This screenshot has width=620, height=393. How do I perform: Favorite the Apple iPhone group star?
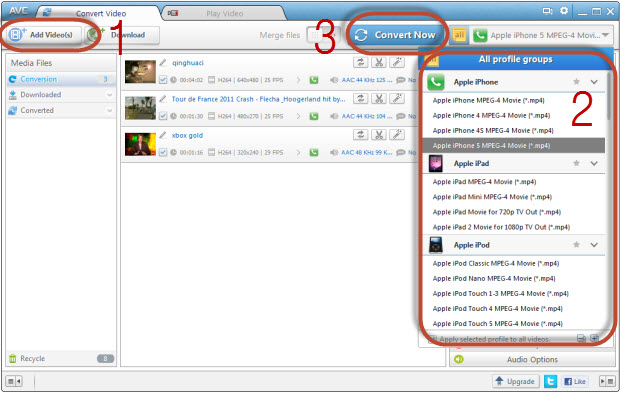pyautogui.click(x=577, y=81)
